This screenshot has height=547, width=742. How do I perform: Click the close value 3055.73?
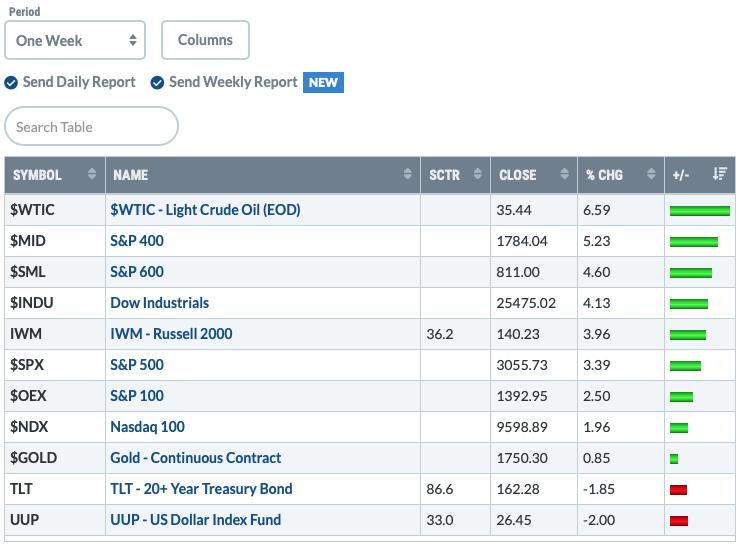coord(521,365)
